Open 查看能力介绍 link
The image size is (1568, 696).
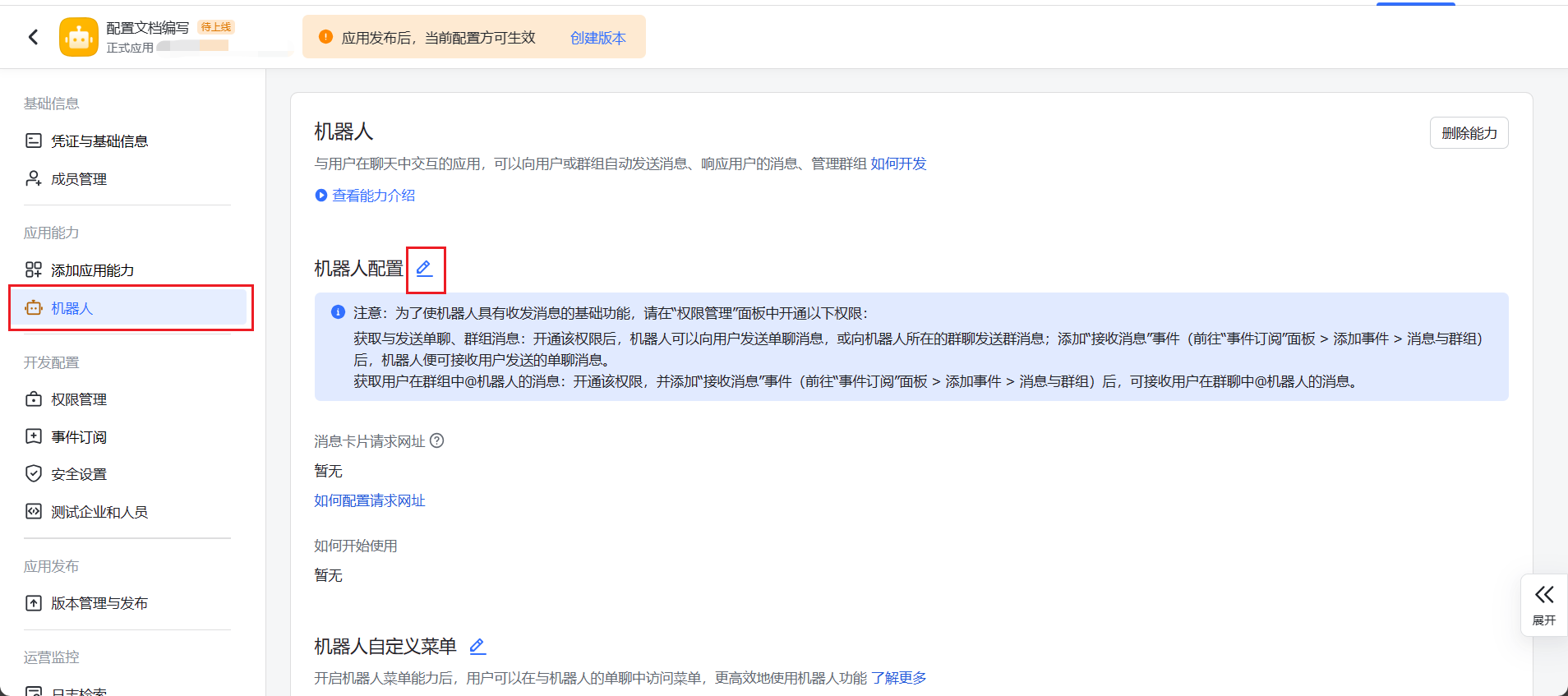374,196
